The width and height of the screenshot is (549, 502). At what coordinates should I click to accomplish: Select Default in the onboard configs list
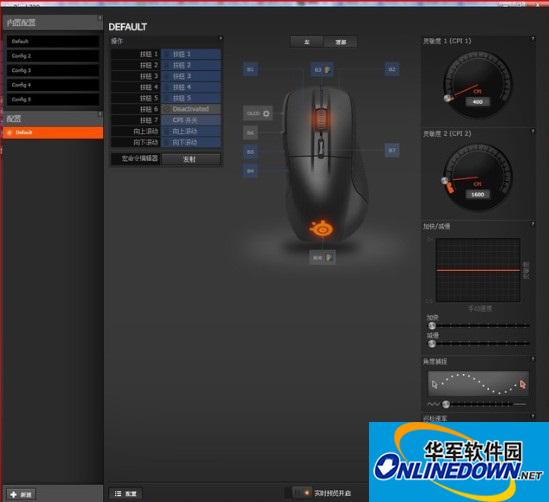pyautogui.click(x=53, y=41)
